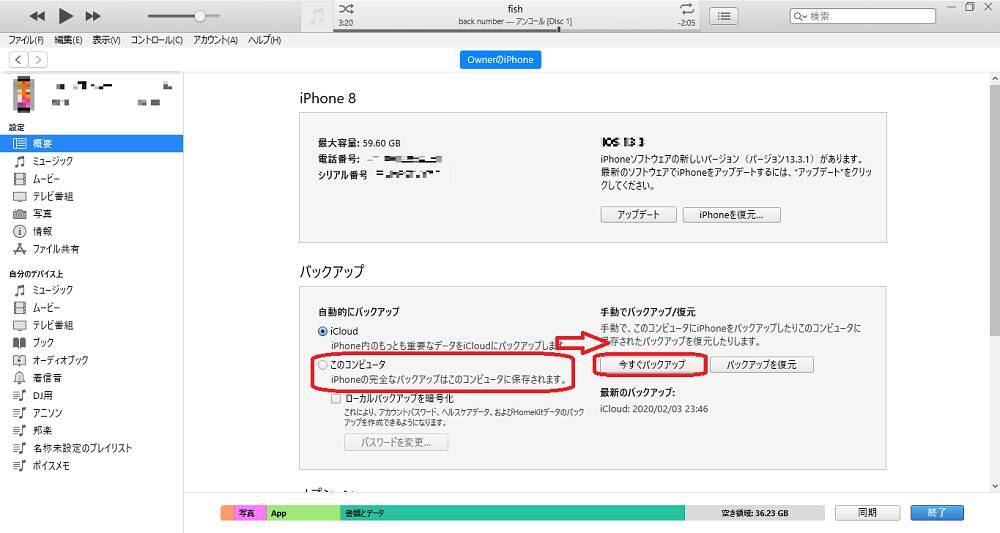Image resolution: width=1000 pixels, height=533 pixels.
Task: Open ミュージック under 設定 in sidebar
Action: (52, 161)
